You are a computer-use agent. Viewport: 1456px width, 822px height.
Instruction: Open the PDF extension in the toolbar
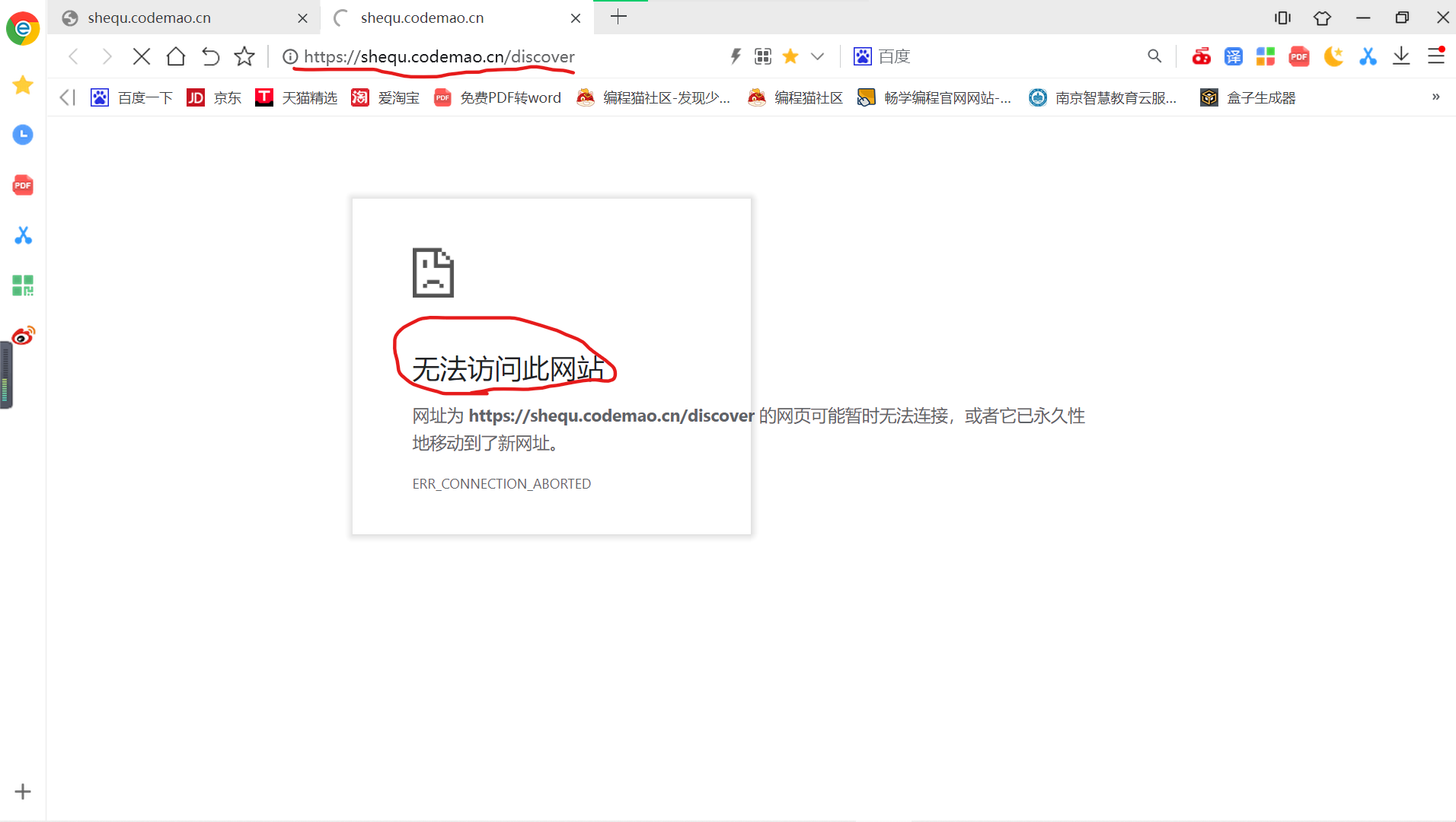pyautogui.click(x=1299, y=56)
